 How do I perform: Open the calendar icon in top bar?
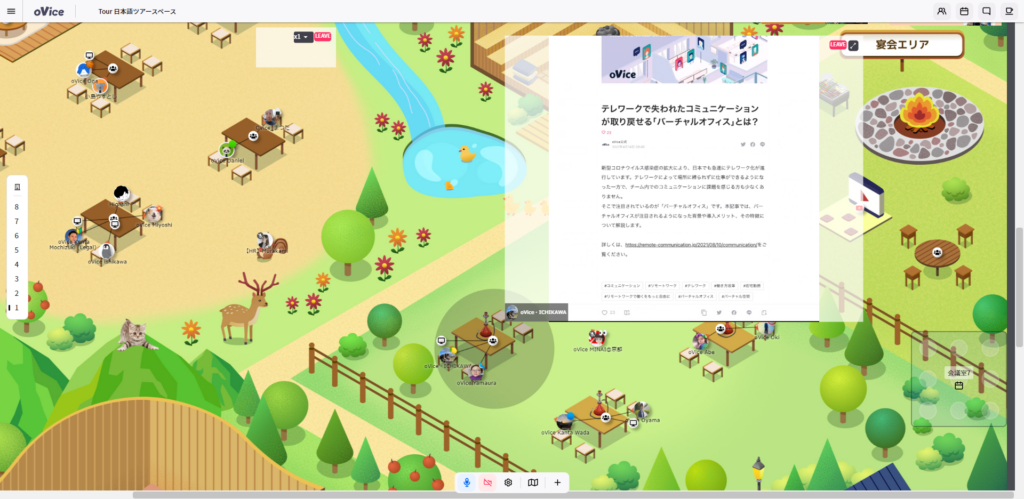pyautogui.click(x=964, y=11)
